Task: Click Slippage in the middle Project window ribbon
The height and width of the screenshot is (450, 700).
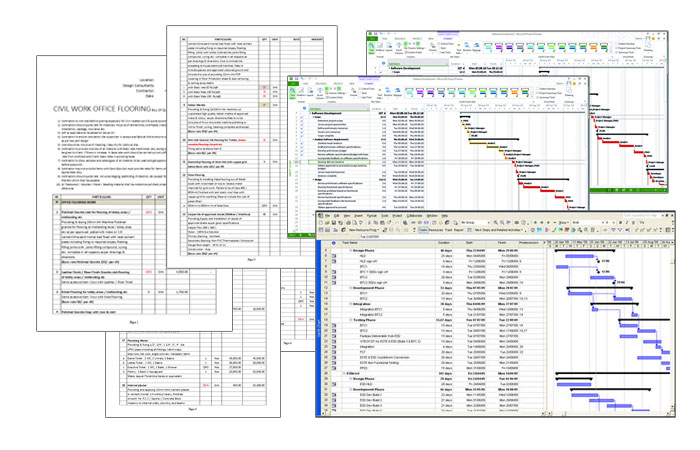Action: coord(397,93)
